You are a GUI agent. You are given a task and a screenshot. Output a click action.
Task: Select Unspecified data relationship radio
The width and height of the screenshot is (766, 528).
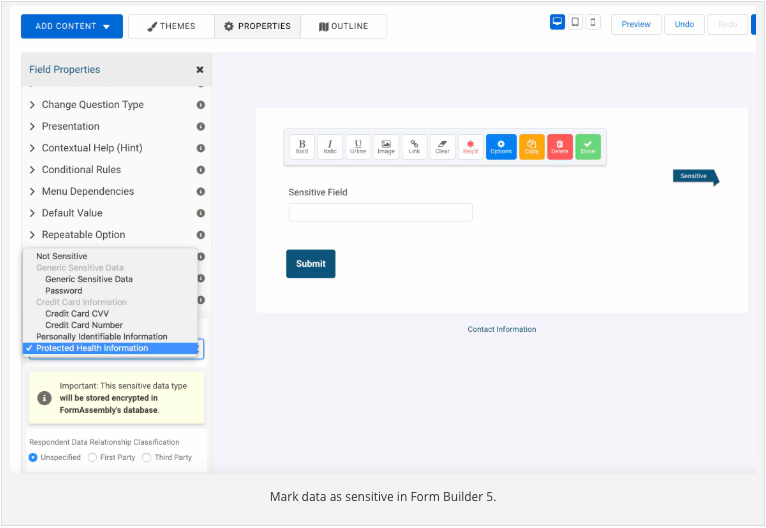click(x=33, y=458)
